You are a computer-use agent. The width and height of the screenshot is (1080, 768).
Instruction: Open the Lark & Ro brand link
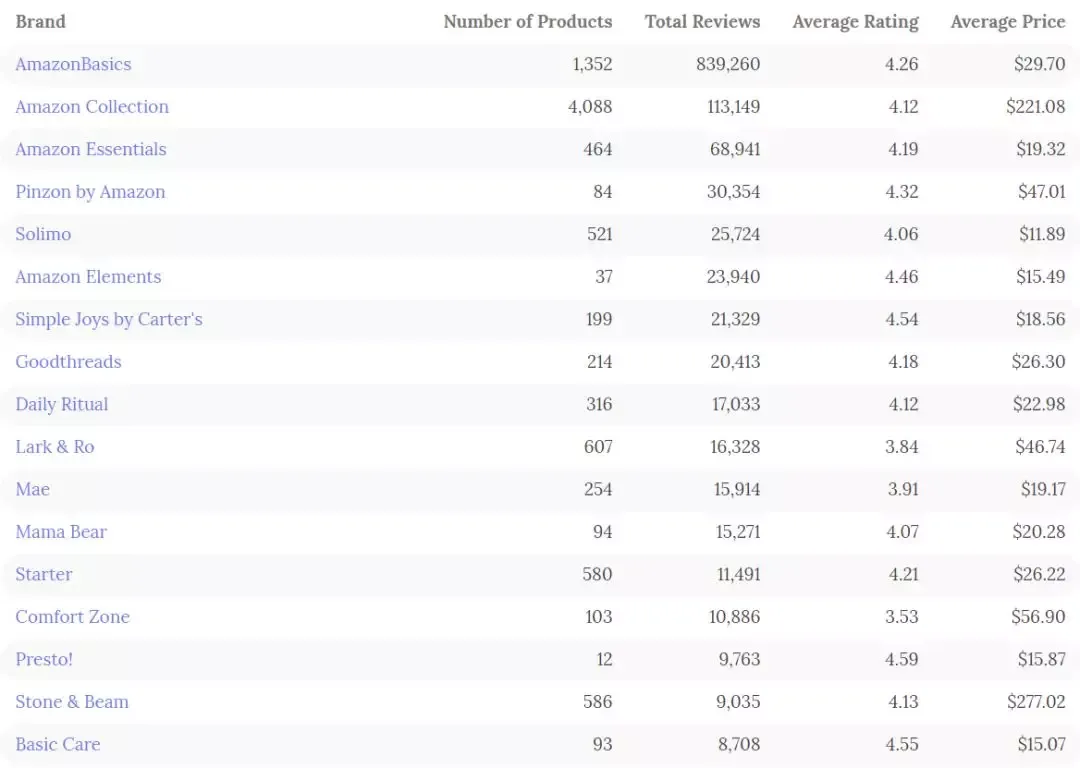click(55, 447)
